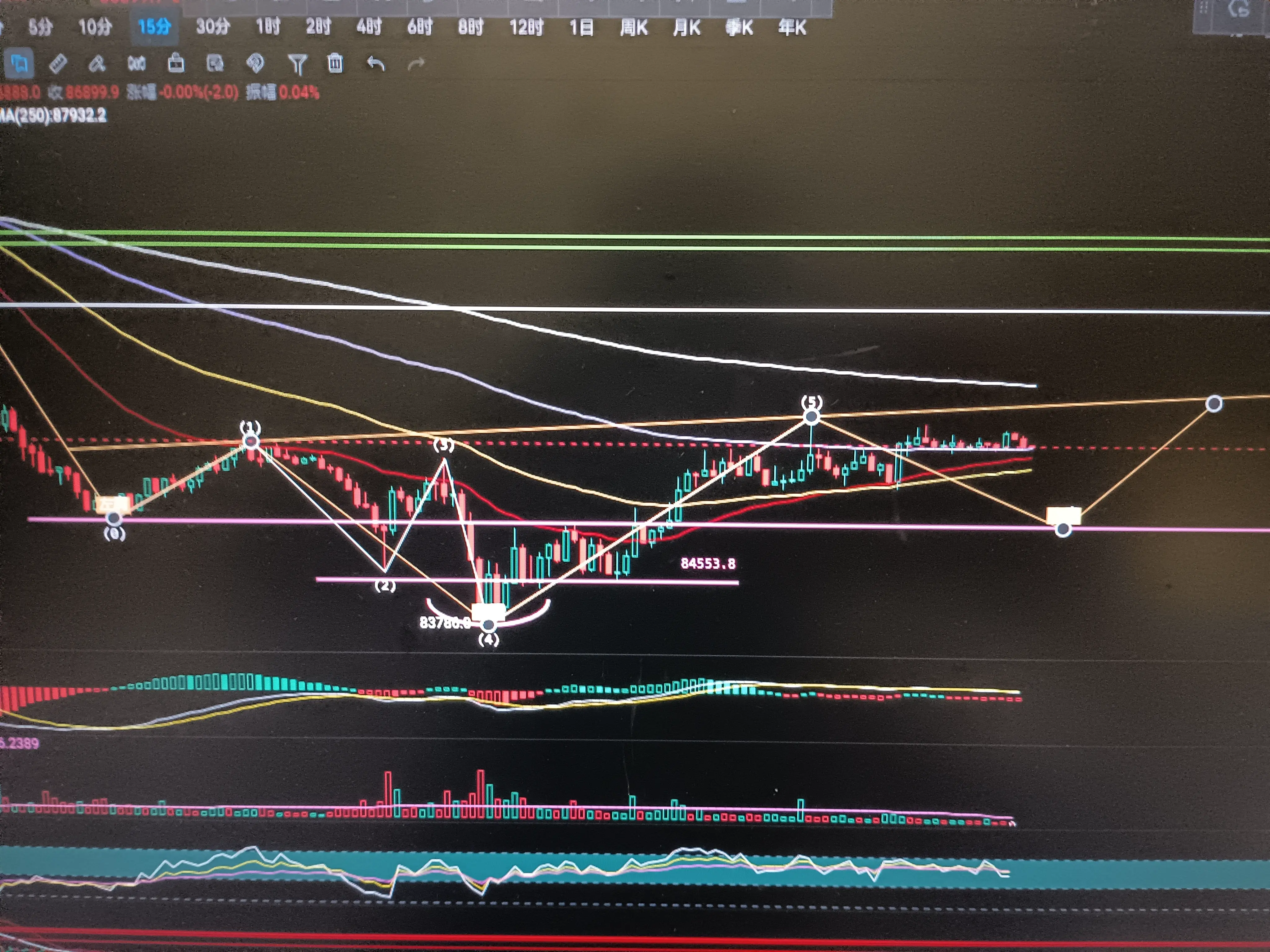
Task: Select the ruler measure tool
Action: click(x=58, y=64)
